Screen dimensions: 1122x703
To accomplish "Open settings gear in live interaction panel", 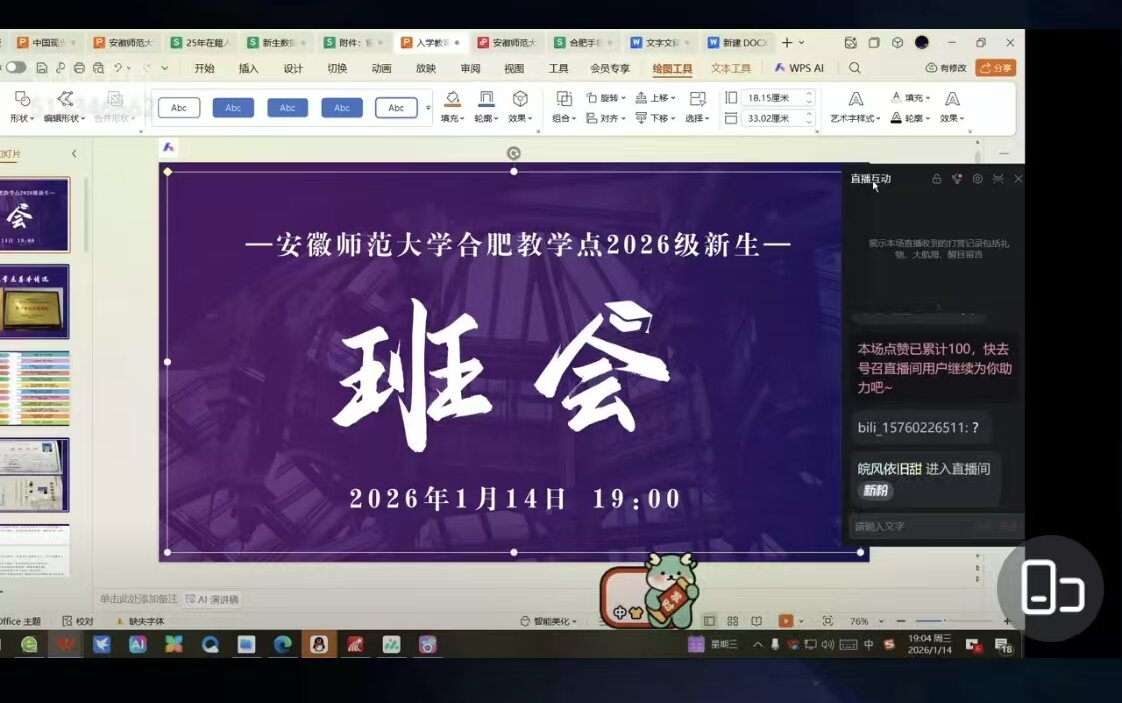I will coord(977,179).
